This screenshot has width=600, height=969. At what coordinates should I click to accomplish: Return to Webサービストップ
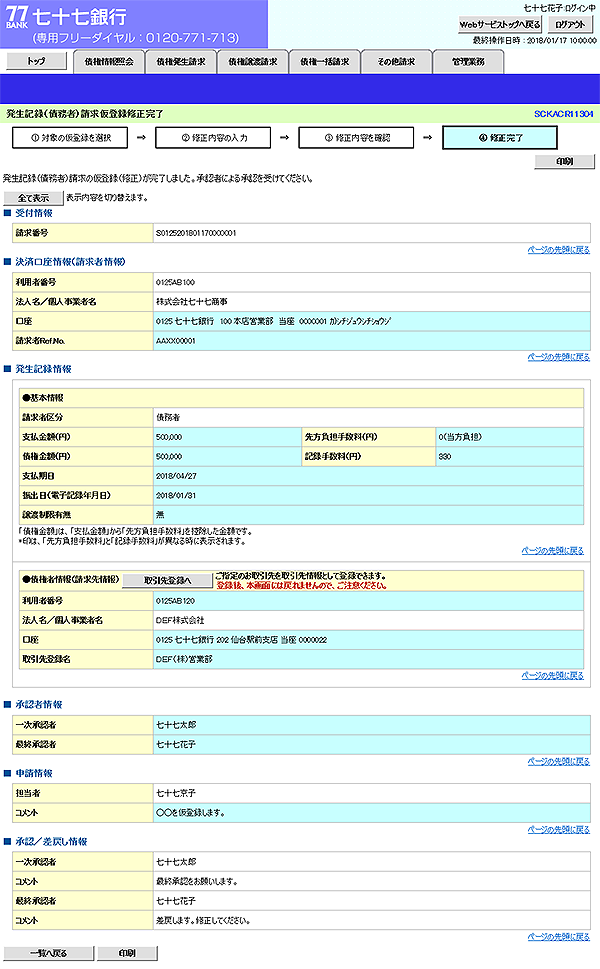[x=500, y=25]
